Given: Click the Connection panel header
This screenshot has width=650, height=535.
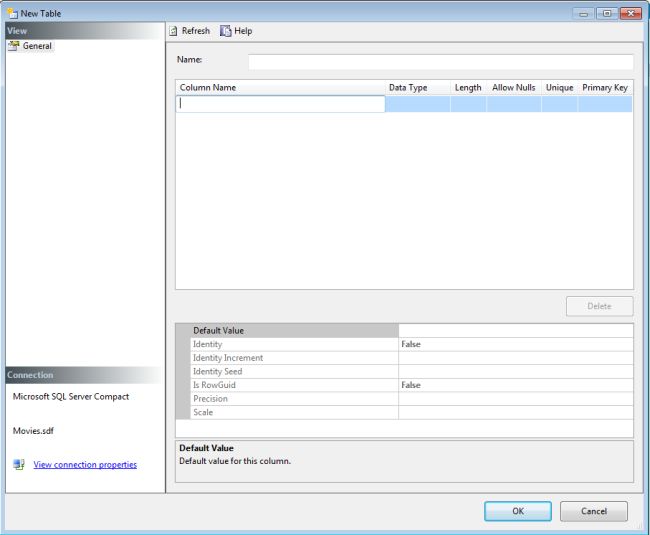Looking at the screenshot, I should [85, 375].
